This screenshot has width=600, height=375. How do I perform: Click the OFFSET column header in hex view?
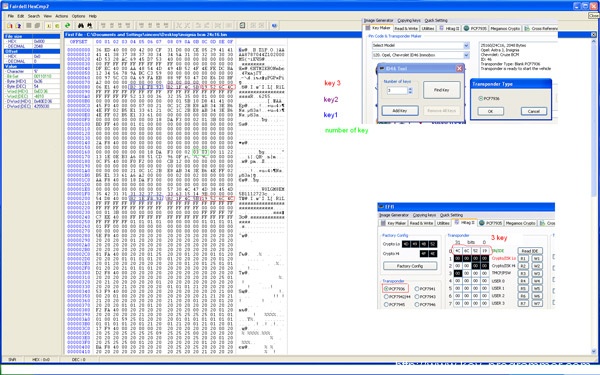[x=78, y=42]
